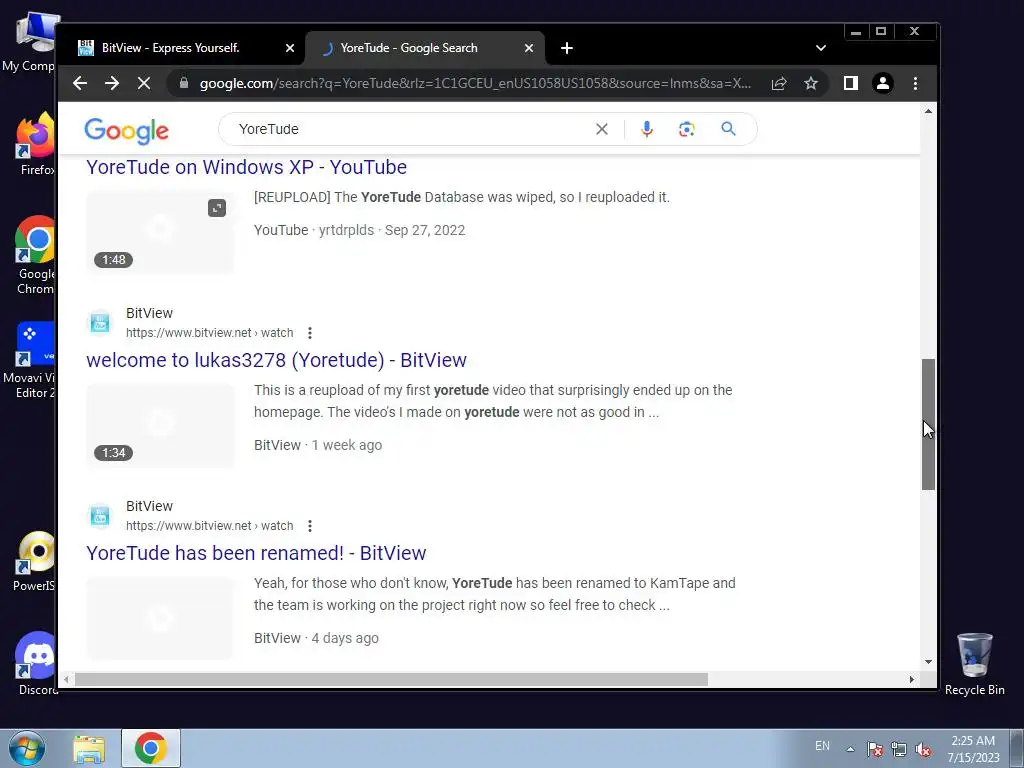Open the Action Center flag icon

click(874, 749)
